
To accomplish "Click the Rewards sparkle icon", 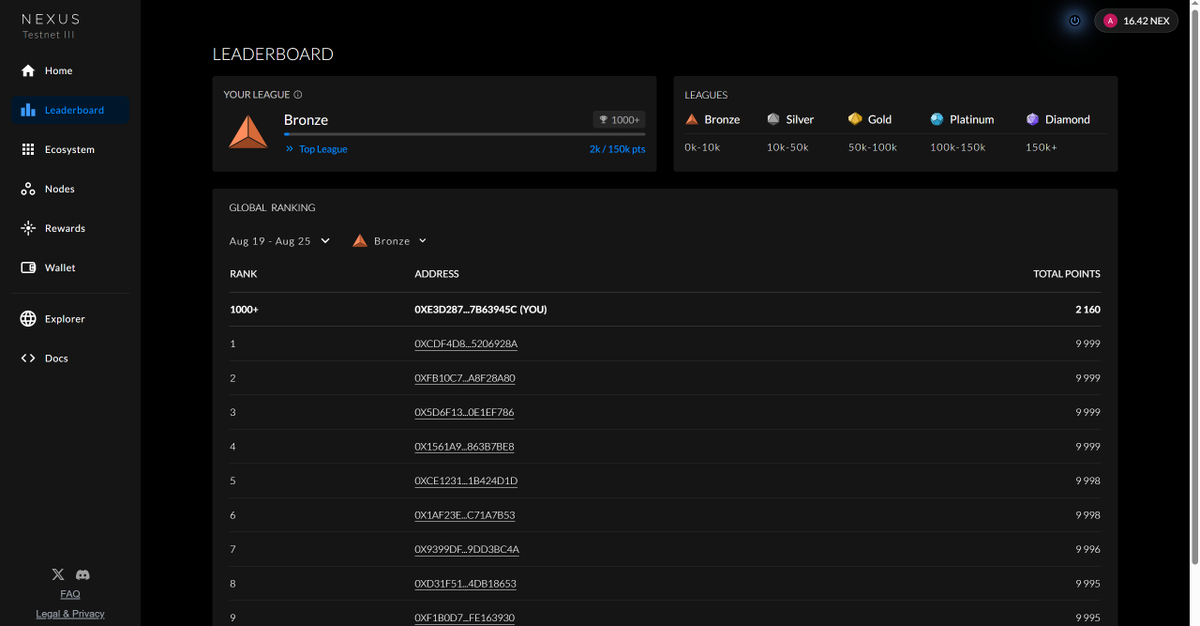I will pos(28,228).
